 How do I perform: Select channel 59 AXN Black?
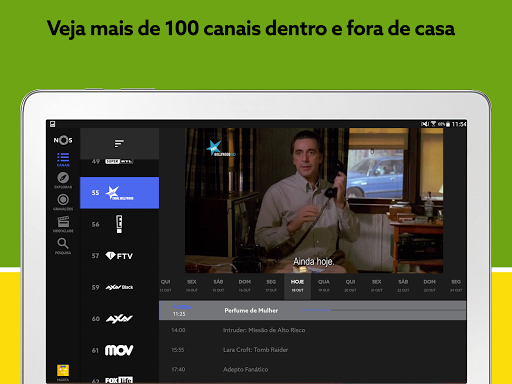(119, 287)
